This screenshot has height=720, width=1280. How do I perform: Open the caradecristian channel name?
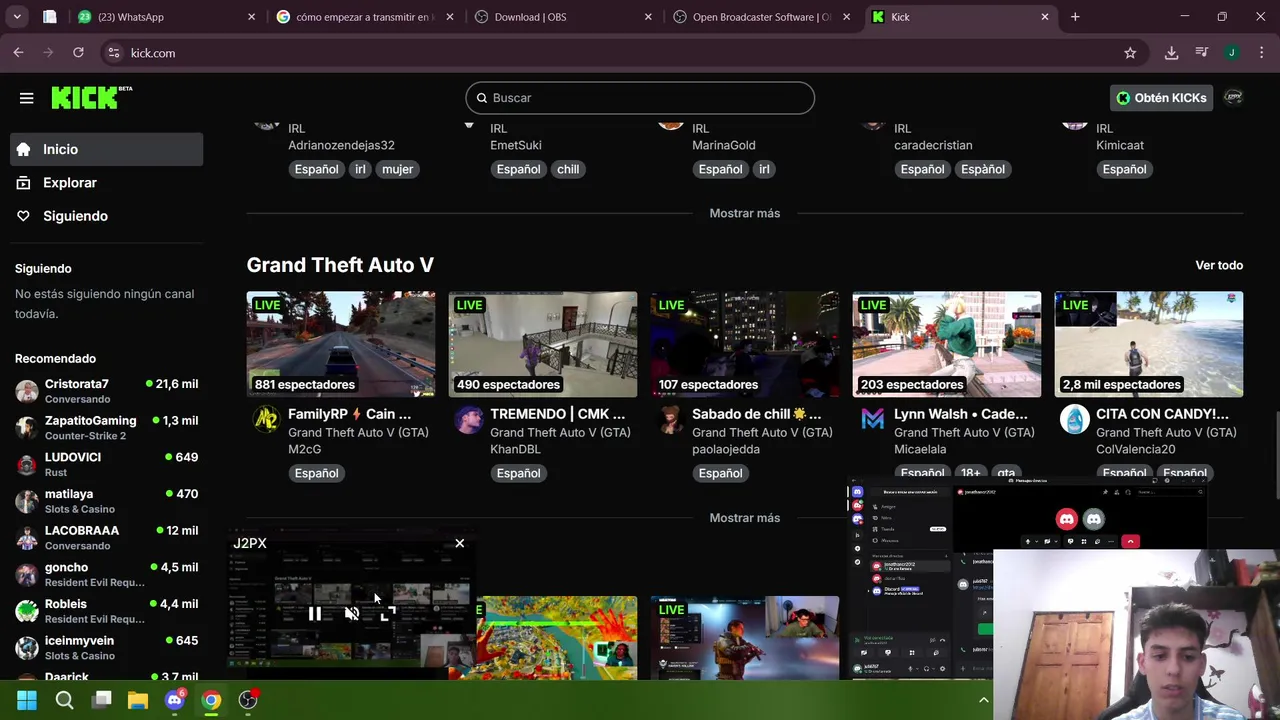pyautogui.click(x=933, y=145)
